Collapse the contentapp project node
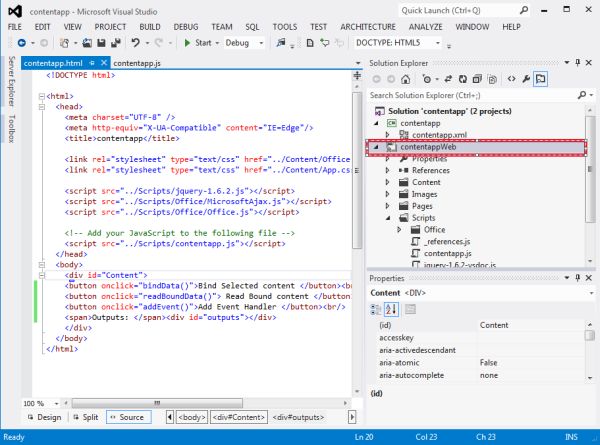 pyautogui.click(x=377, y=123)
